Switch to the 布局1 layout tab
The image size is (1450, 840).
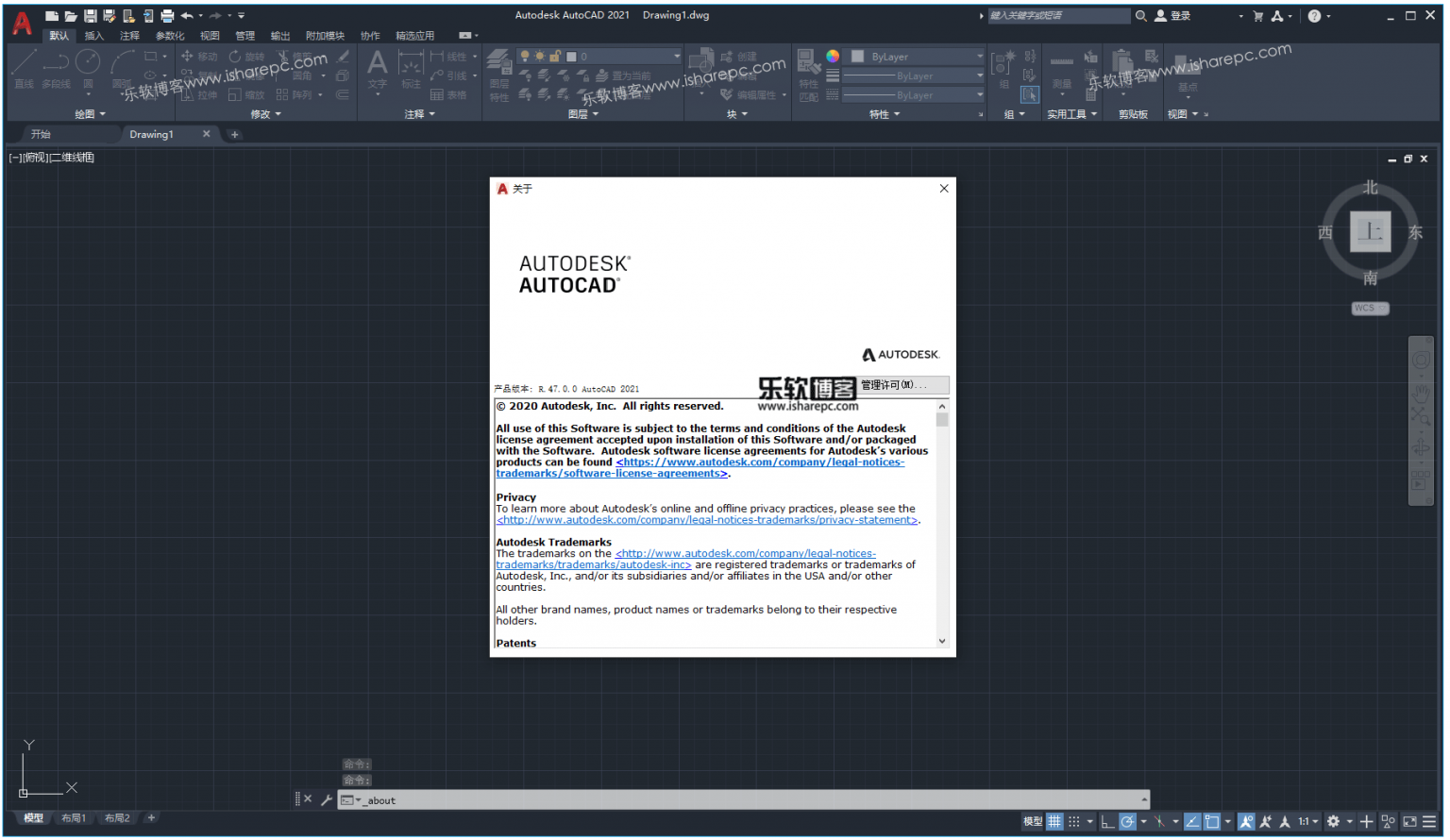coord(74,818)
